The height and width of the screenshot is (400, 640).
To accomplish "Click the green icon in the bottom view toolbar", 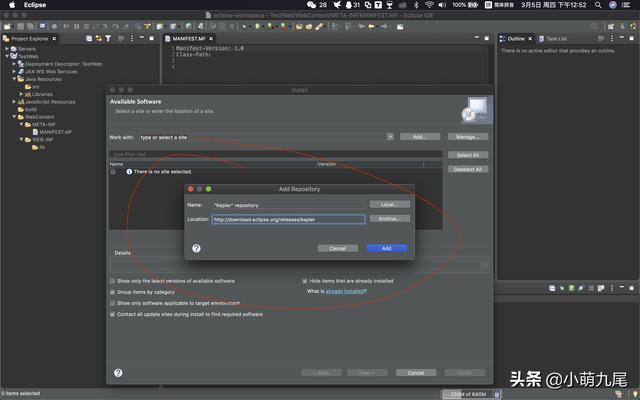I will coord(571,288).
